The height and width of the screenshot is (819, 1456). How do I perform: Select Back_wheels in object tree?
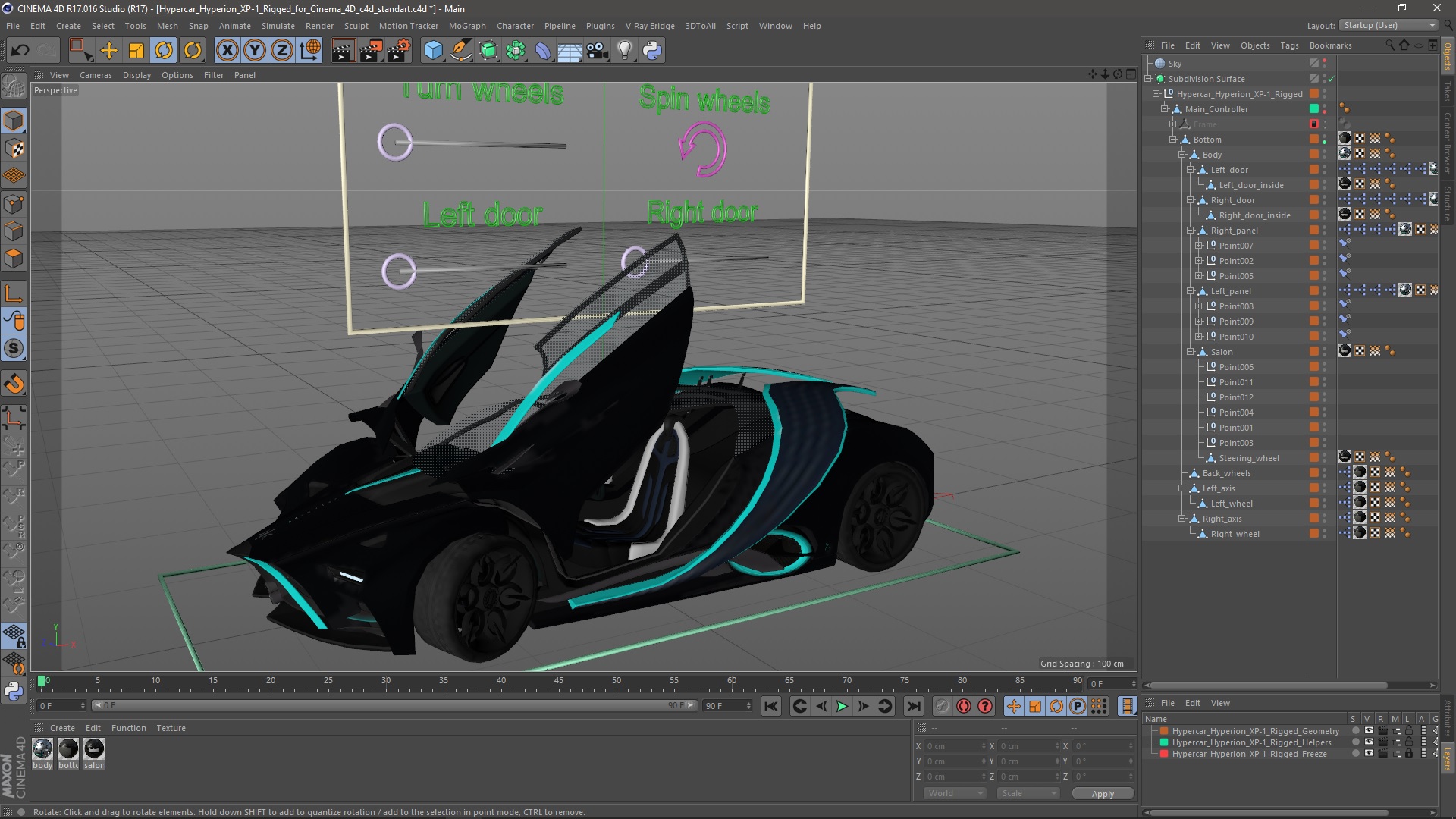pos(1226,473)
